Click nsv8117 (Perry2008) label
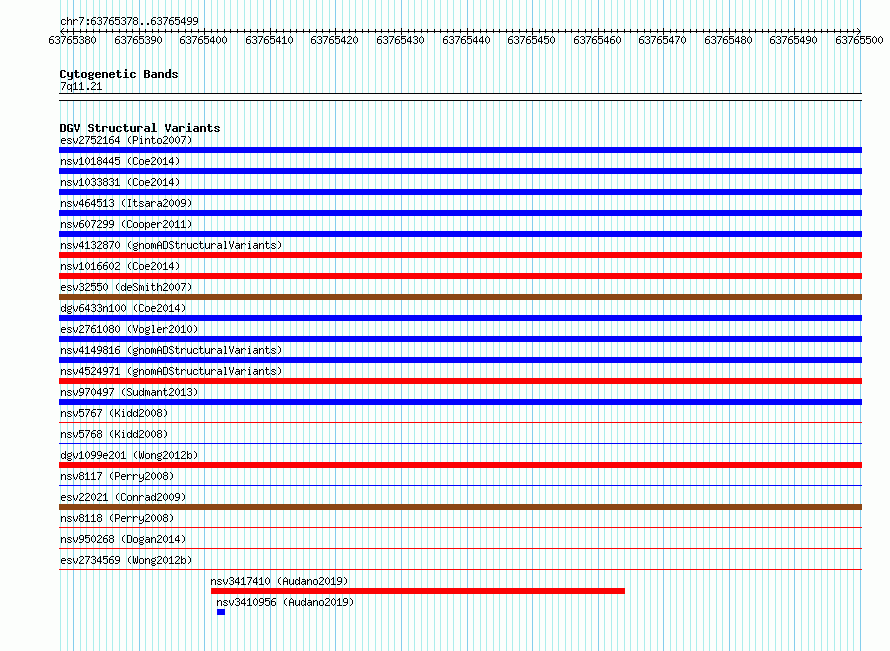The height and width of the screenshot is (651, 890). click(x=117, y=476)
